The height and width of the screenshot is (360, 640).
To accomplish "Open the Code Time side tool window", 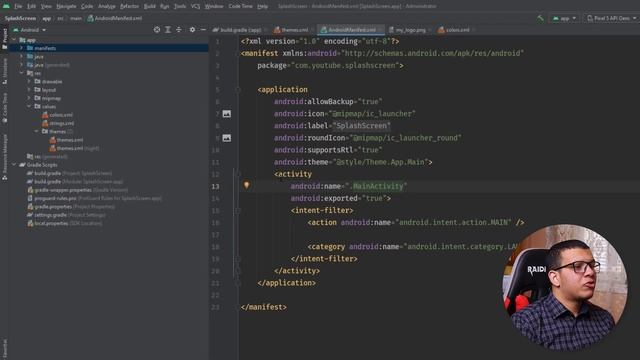I will coord(4,108).
